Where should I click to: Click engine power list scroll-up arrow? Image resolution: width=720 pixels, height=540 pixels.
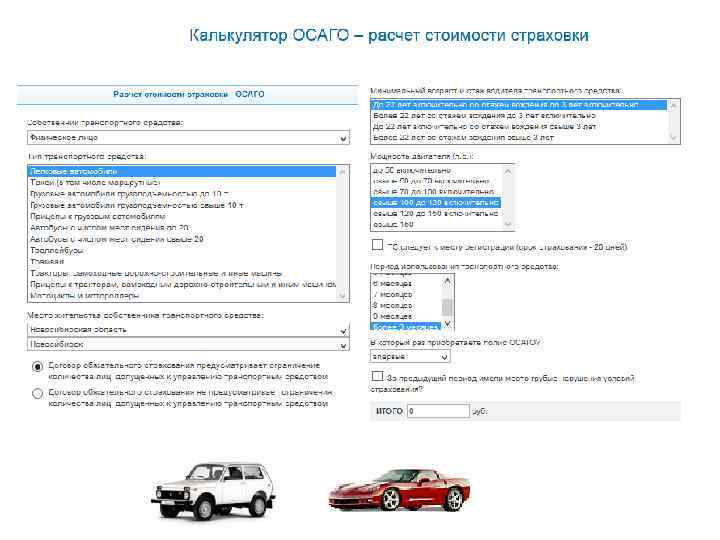tap(508, 171)
